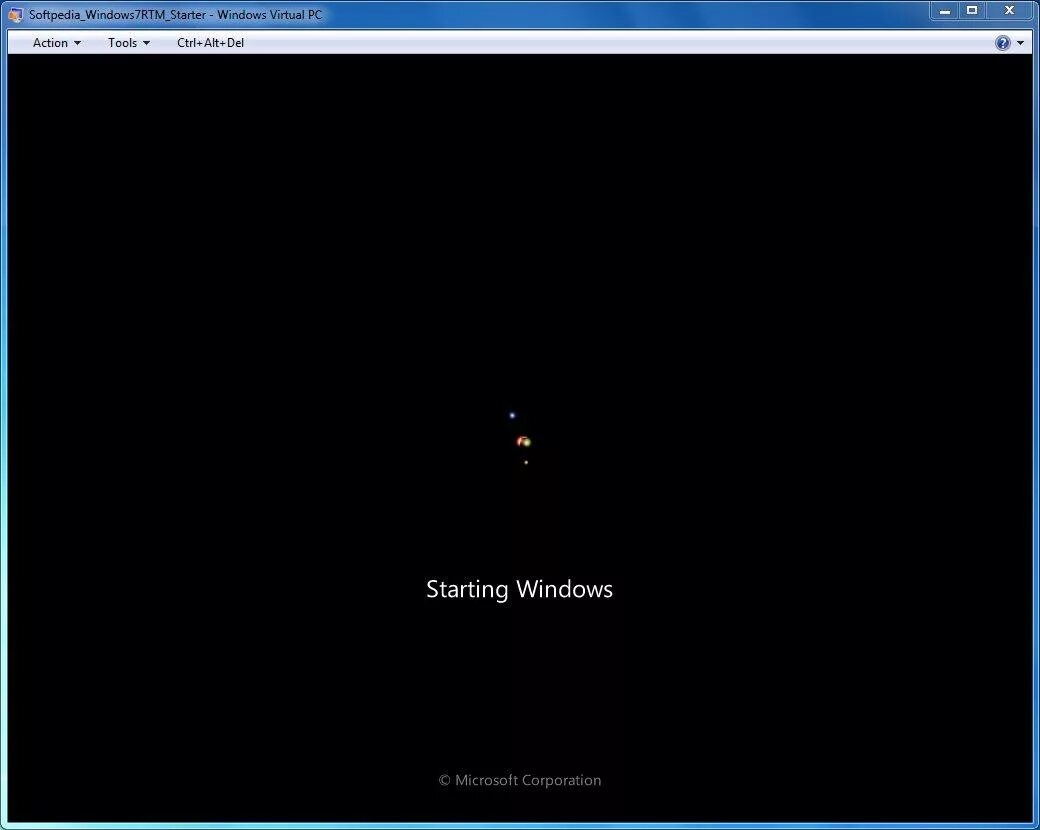Send Ctrl+Alt+Del to the virtual machine

coord(210,42)
